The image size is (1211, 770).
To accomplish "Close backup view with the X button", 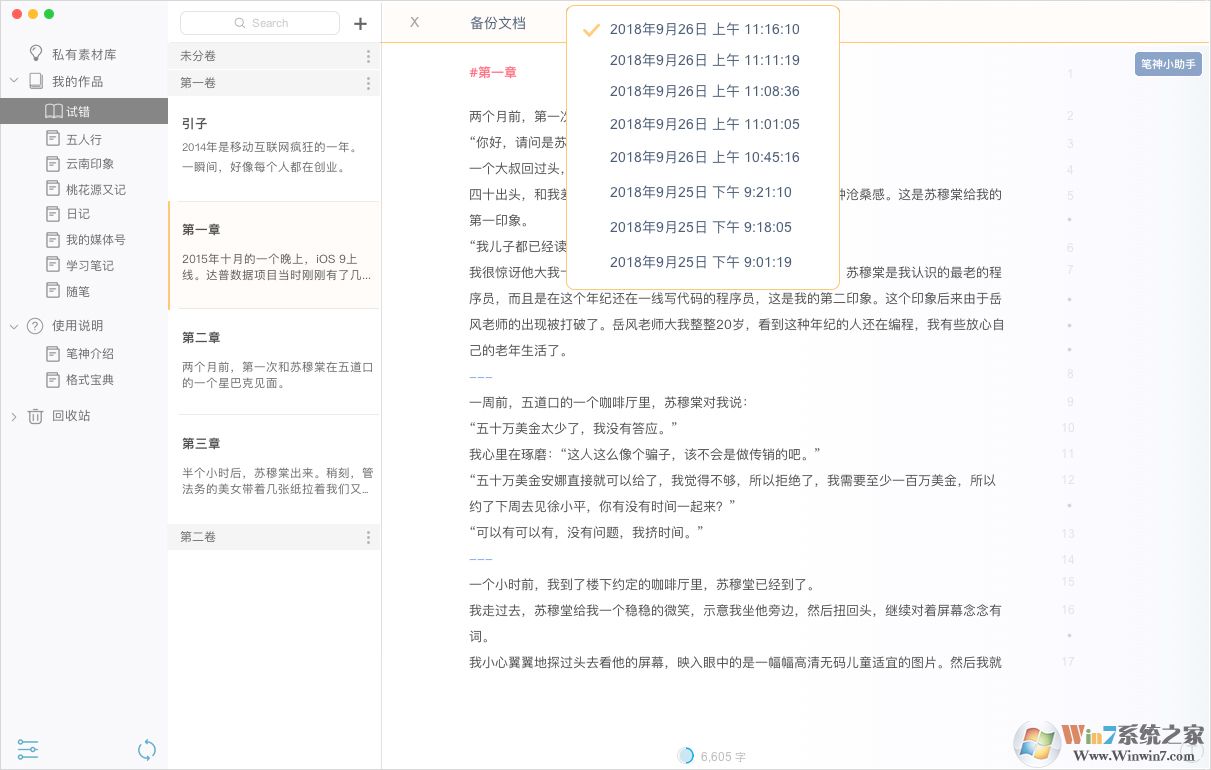I will 414,22.
